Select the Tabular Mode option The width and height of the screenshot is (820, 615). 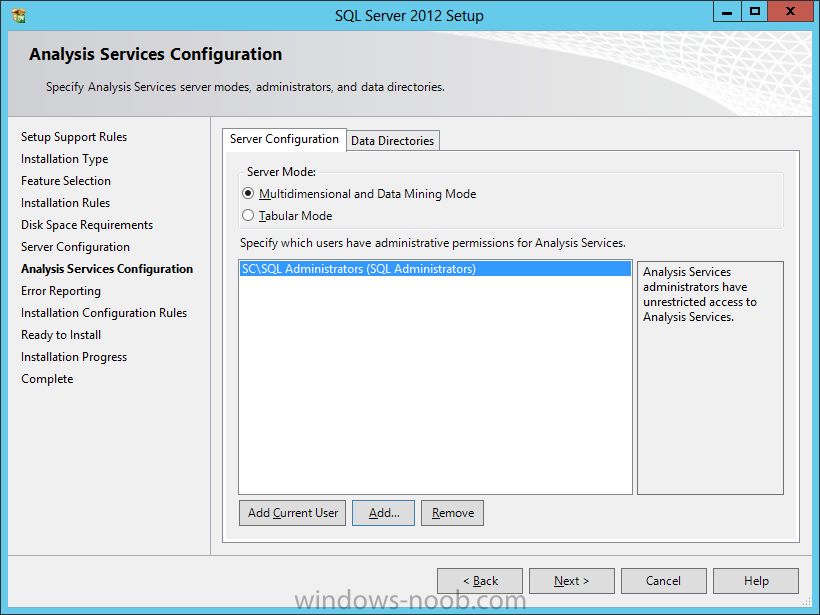click(287, 216)
